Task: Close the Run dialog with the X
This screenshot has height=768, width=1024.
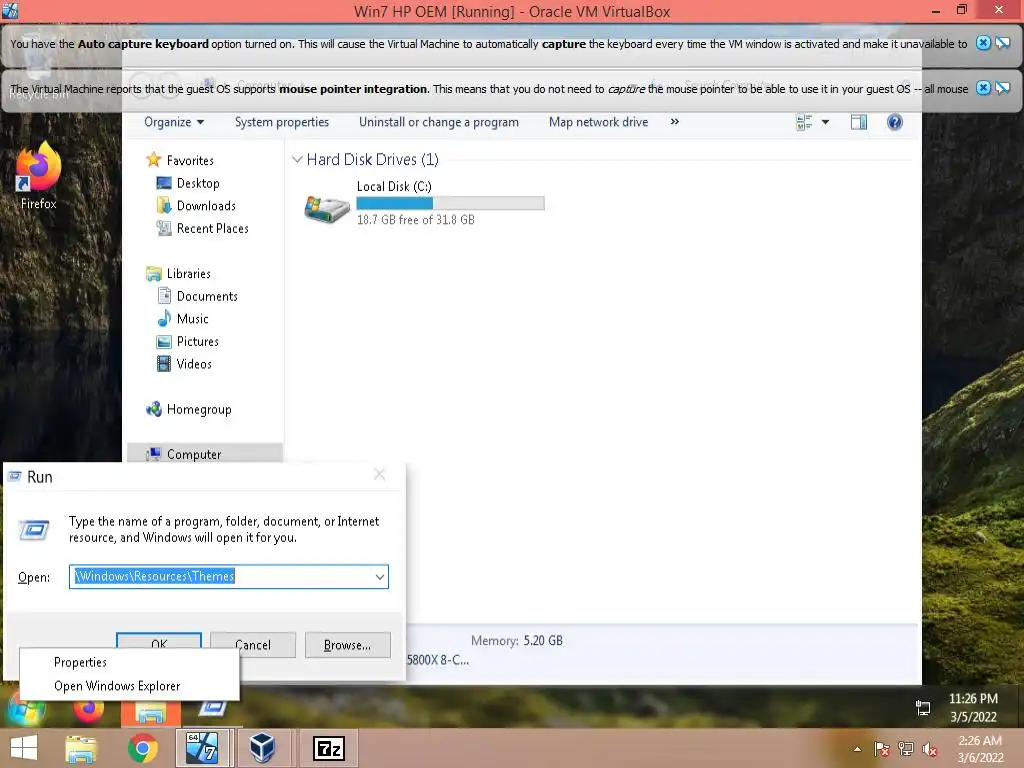Action: point(379,475)
